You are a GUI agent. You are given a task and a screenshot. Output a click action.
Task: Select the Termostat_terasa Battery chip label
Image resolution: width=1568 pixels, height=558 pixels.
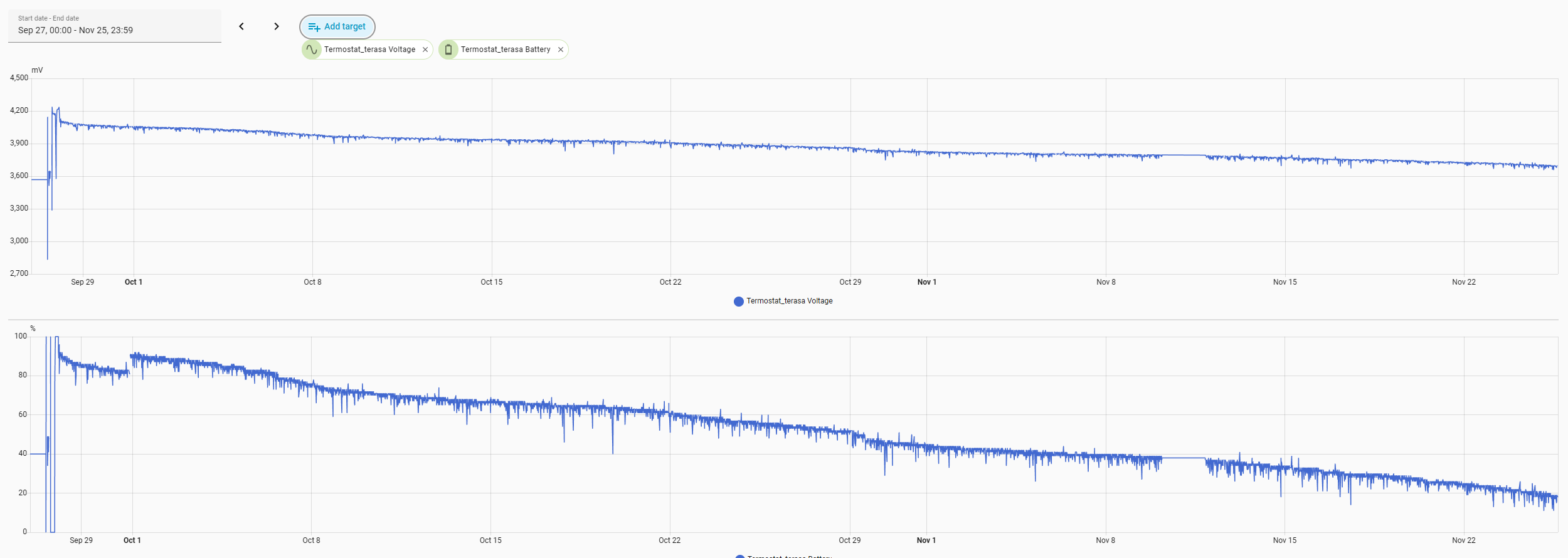coord(506,50)
